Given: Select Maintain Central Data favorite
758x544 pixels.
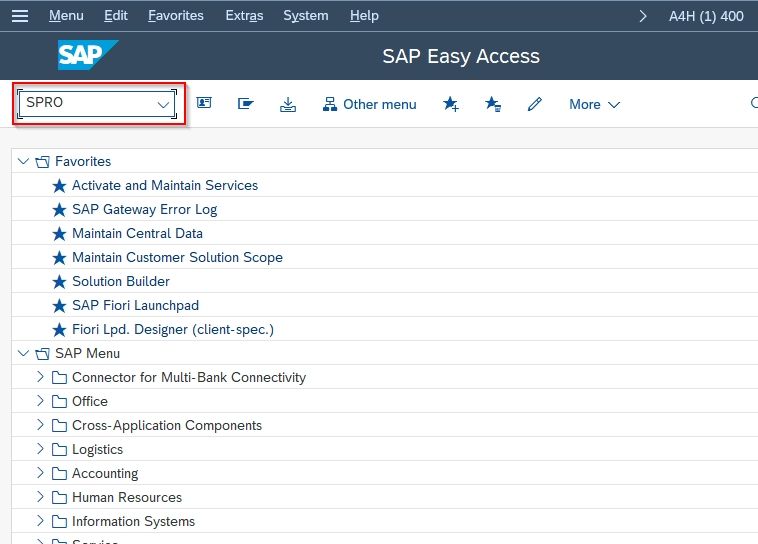Looking at the screenshot, I should click(x=137, y=234).
